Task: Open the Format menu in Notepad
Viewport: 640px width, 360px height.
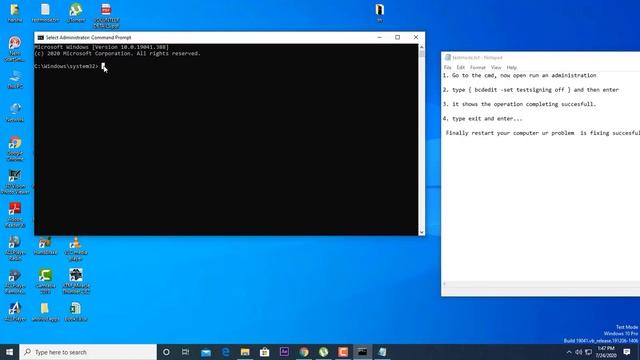Action: [x=478, y=67]
